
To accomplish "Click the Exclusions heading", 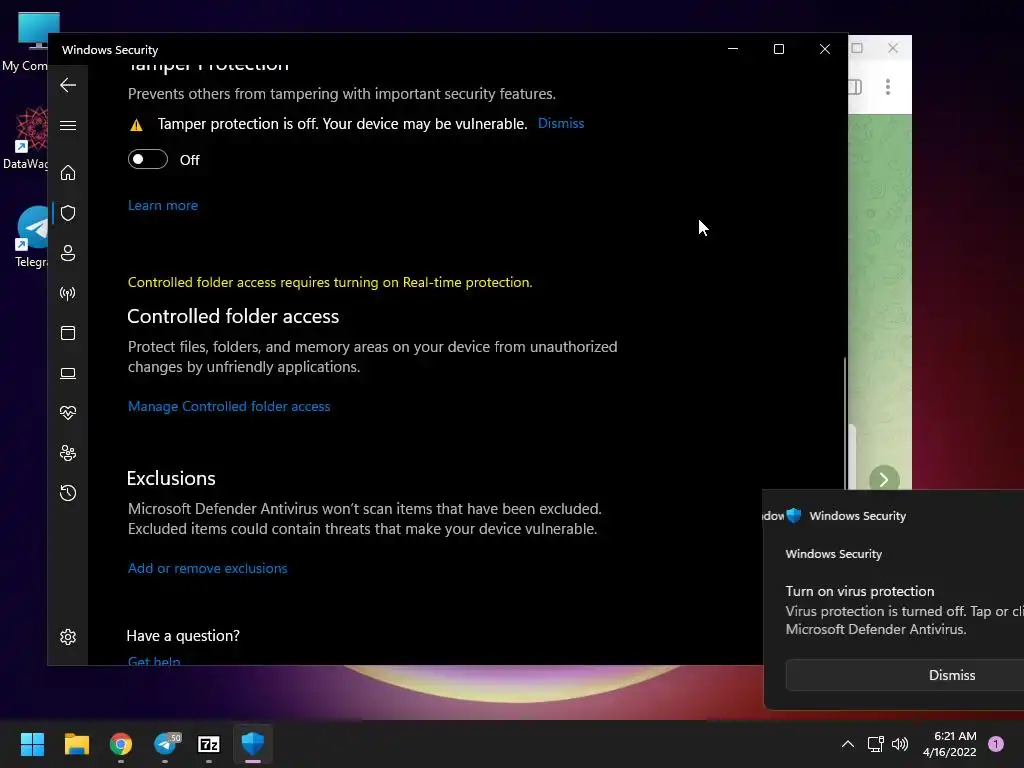I will (171, 478).
